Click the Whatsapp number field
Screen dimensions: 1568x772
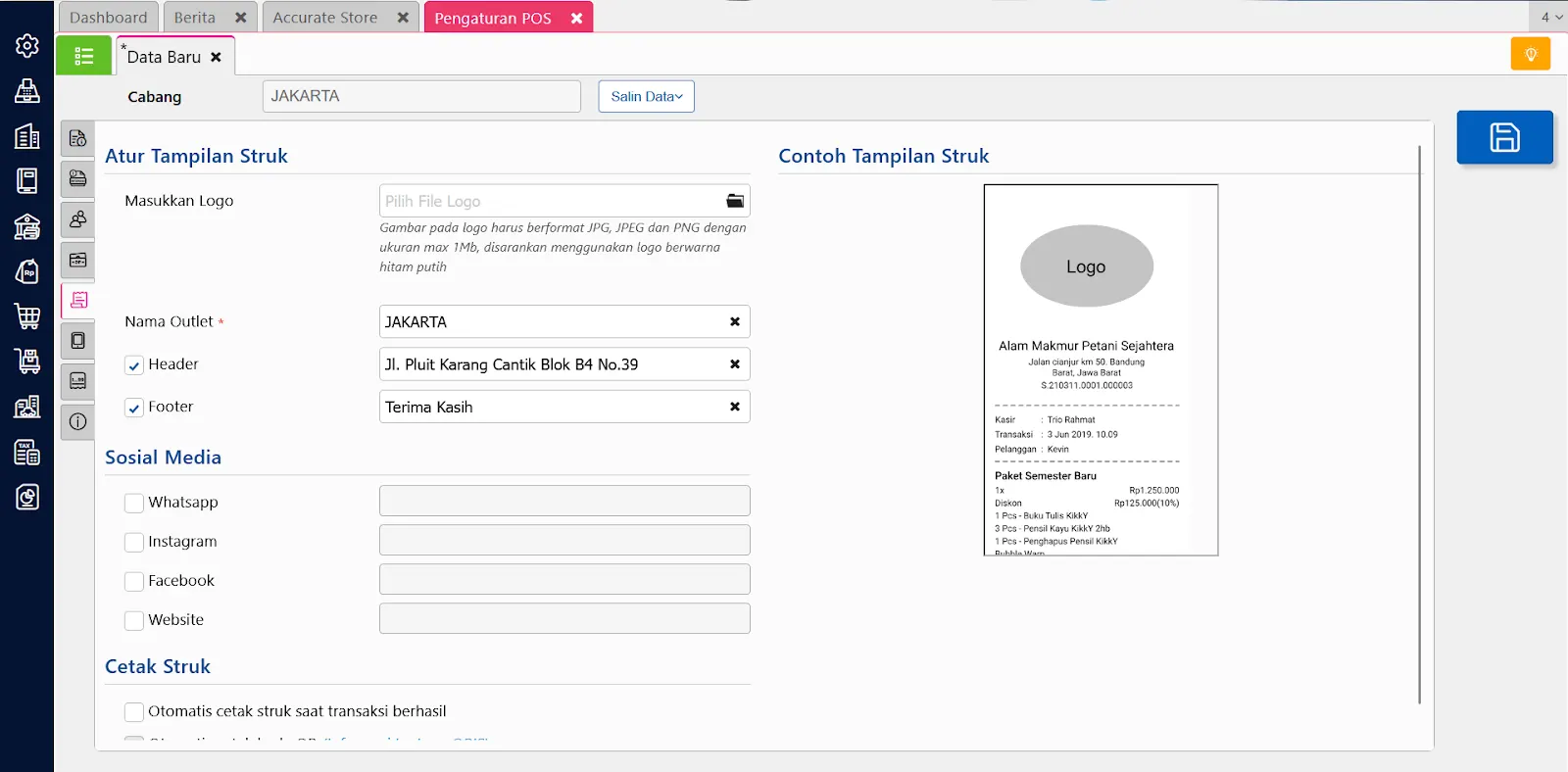coord(564,501)
